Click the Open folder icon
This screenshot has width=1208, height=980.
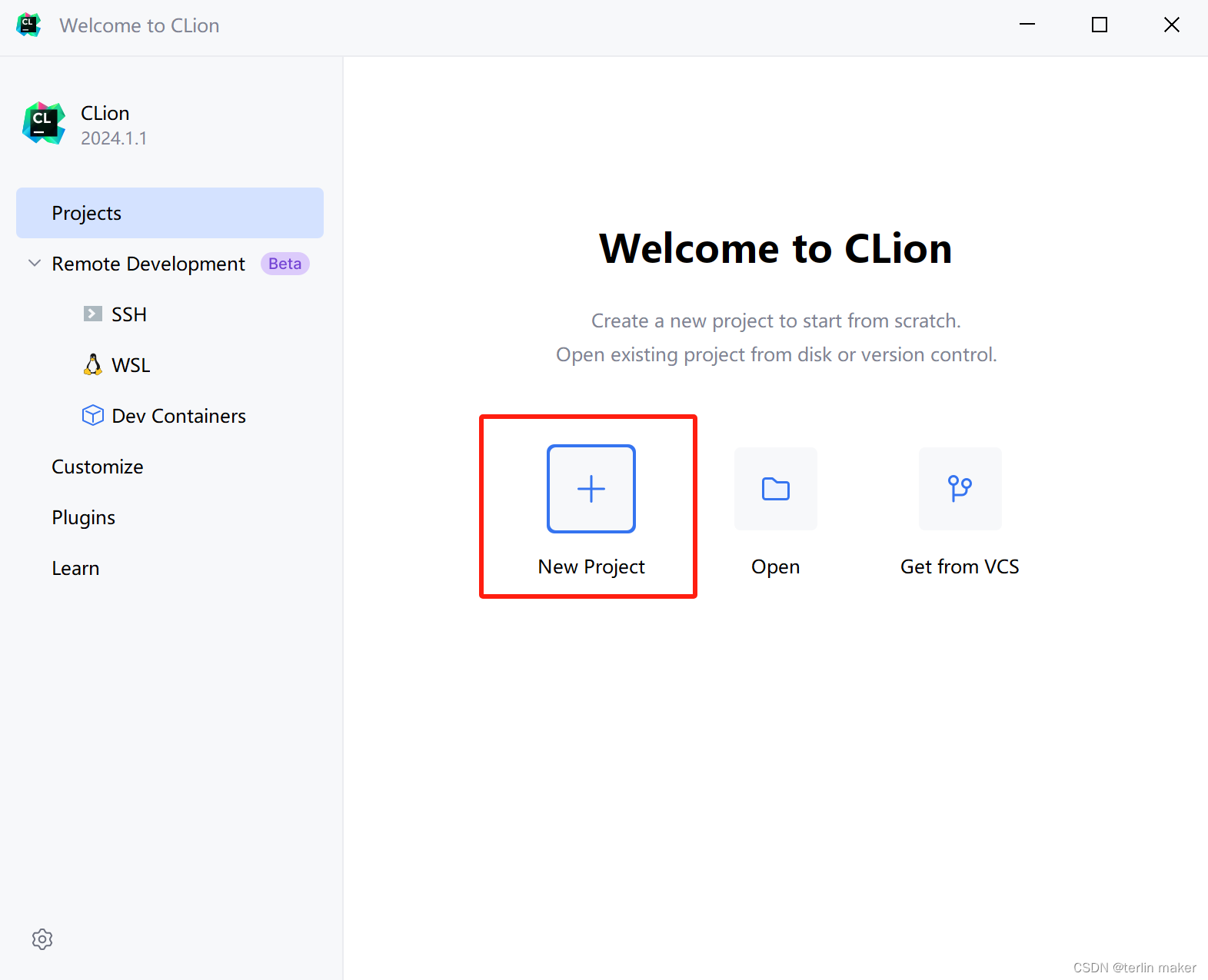(776, 489)
